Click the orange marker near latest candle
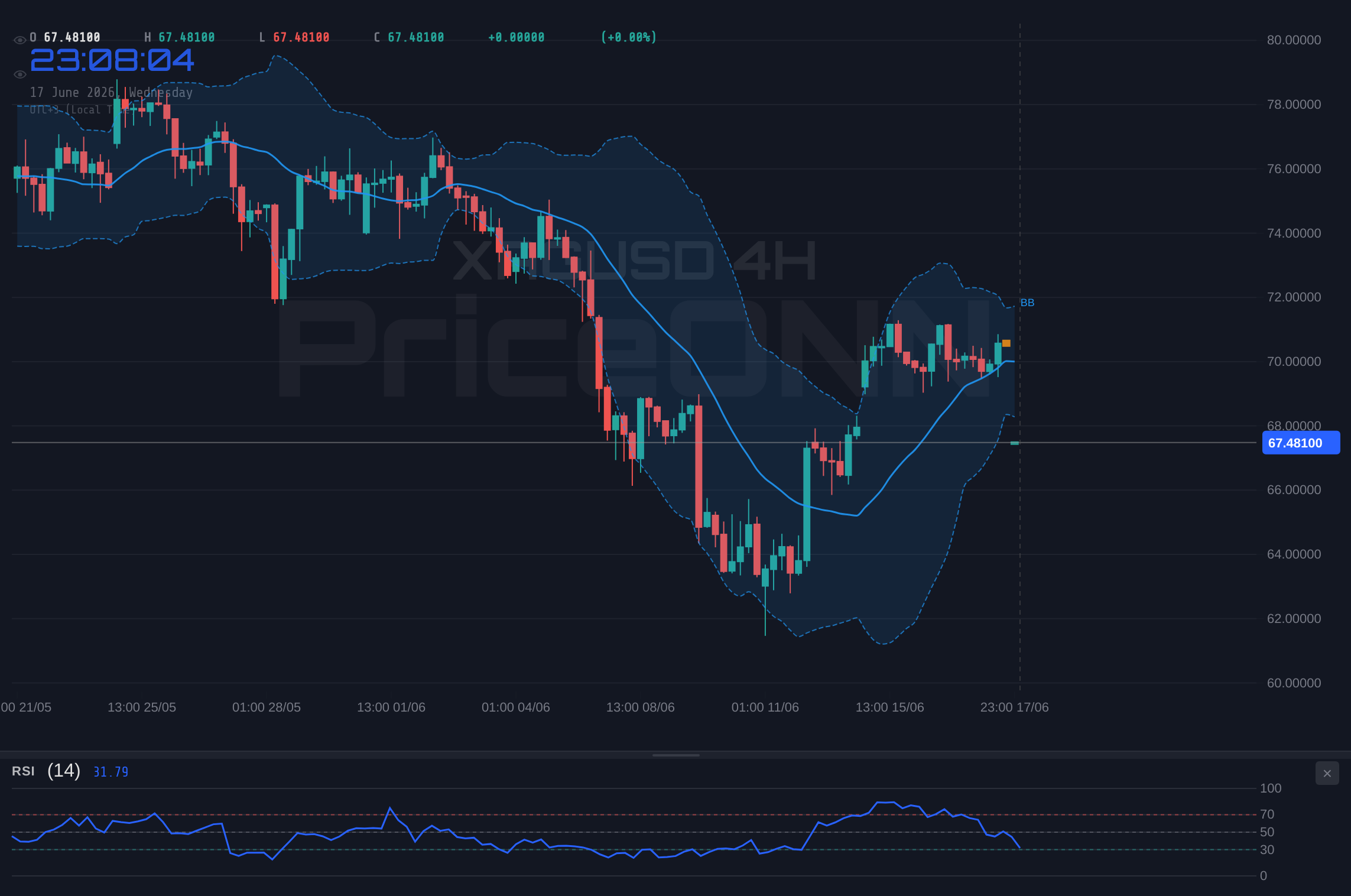 (1006, 343)
